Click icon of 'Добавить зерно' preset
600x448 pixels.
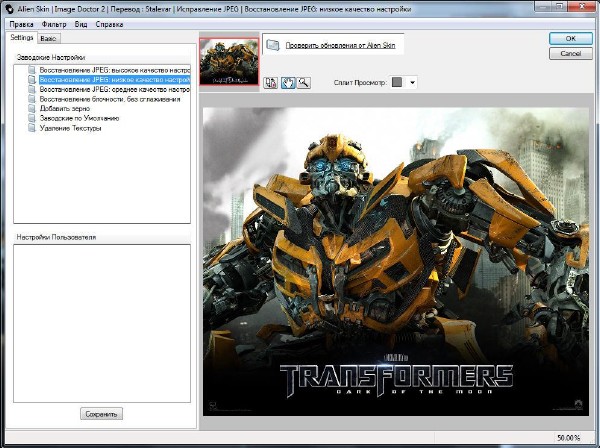[33, 109]
